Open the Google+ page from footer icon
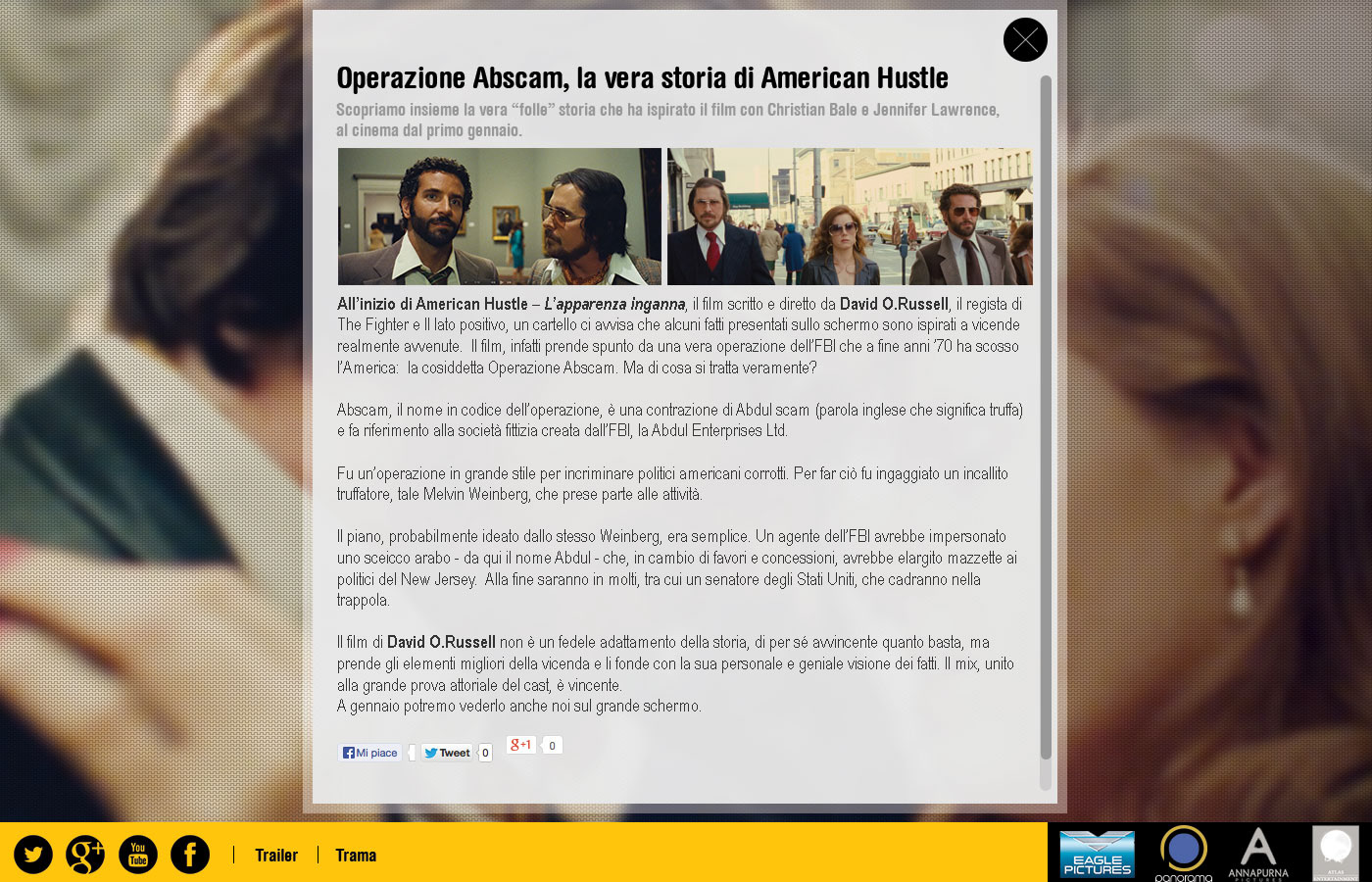Image resolution: width=1372 pixels, height=882 pixels. point(85,855)
